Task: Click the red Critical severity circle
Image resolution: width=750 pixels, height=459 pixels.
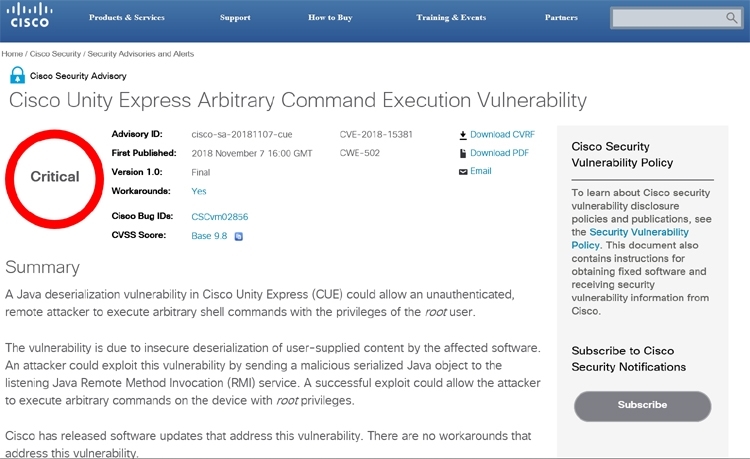Action: click(x=55, y=177)
